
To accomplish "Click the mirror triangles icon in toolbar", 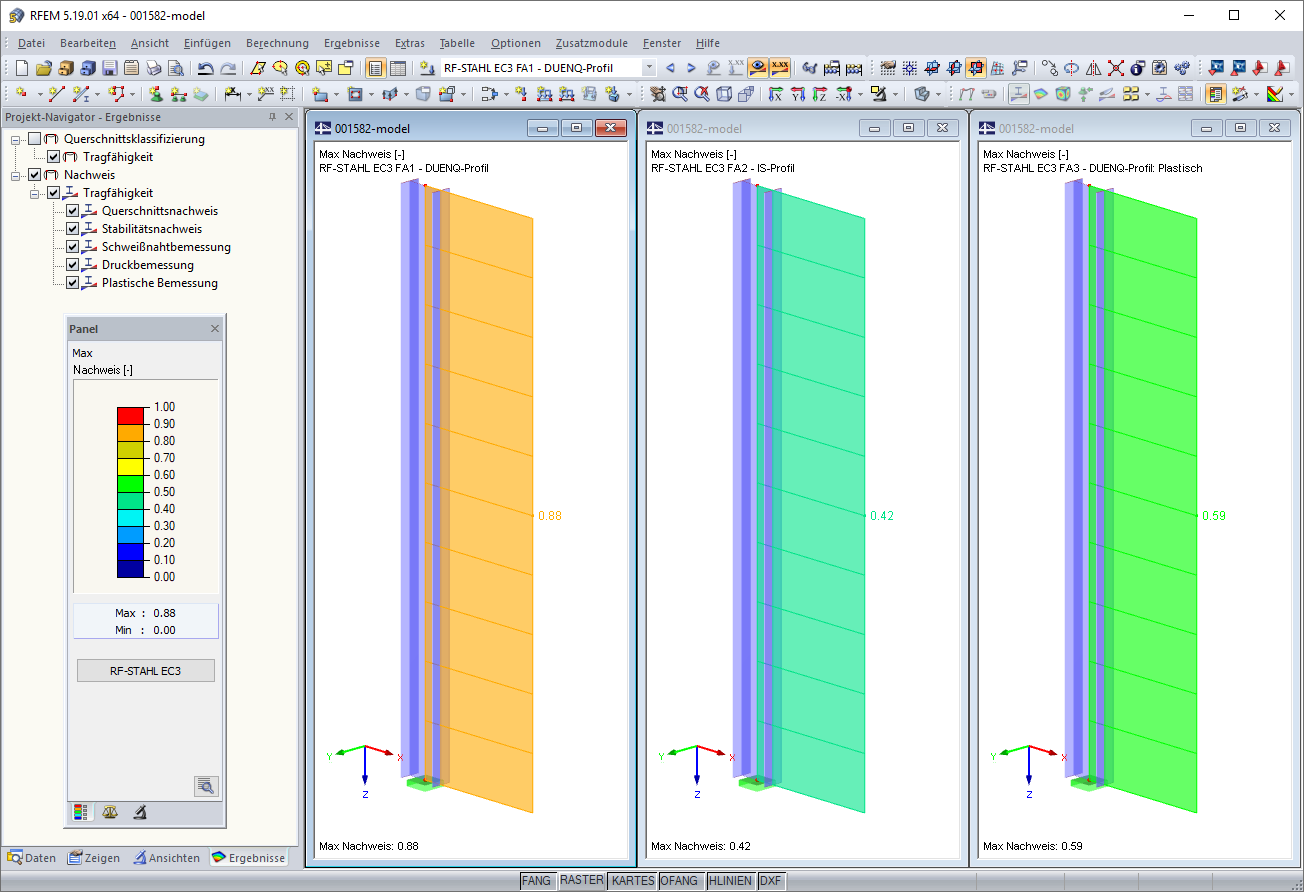I will pyautogui.click(x=1093, y=68).
